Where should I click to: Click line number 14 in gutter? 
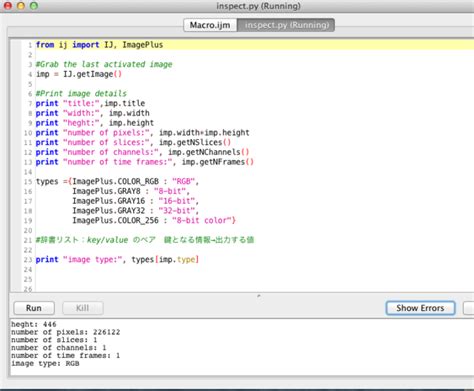pos(28,172)
